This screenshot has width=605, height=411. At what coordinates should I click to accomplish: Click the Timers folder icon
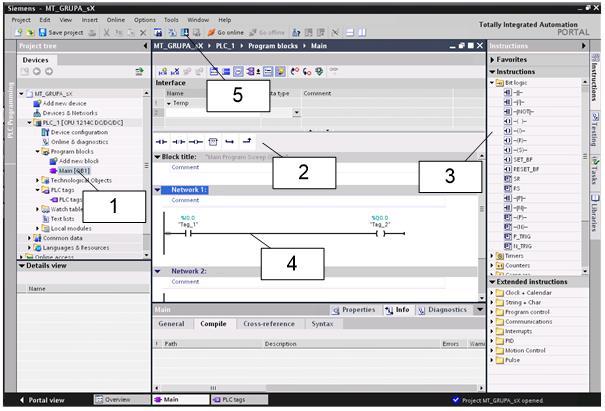500,256
